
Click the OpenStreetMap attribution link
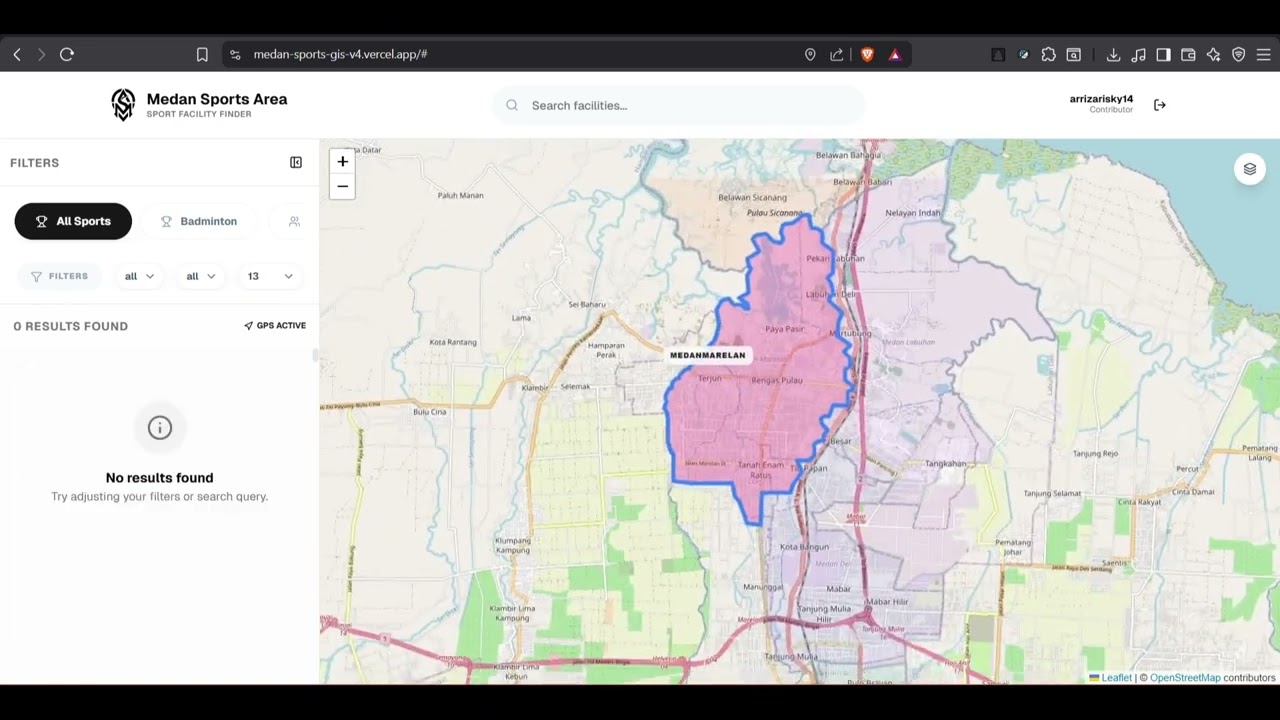(x=1185, y=678)
